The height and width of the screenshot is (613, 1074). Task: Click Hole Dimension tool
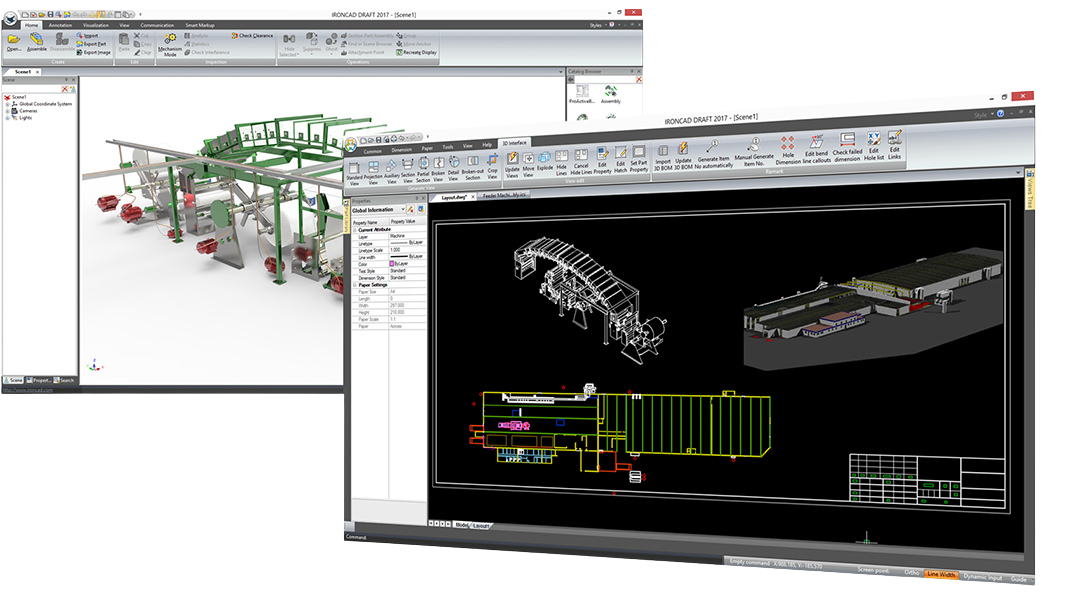[x=788, y=150]
